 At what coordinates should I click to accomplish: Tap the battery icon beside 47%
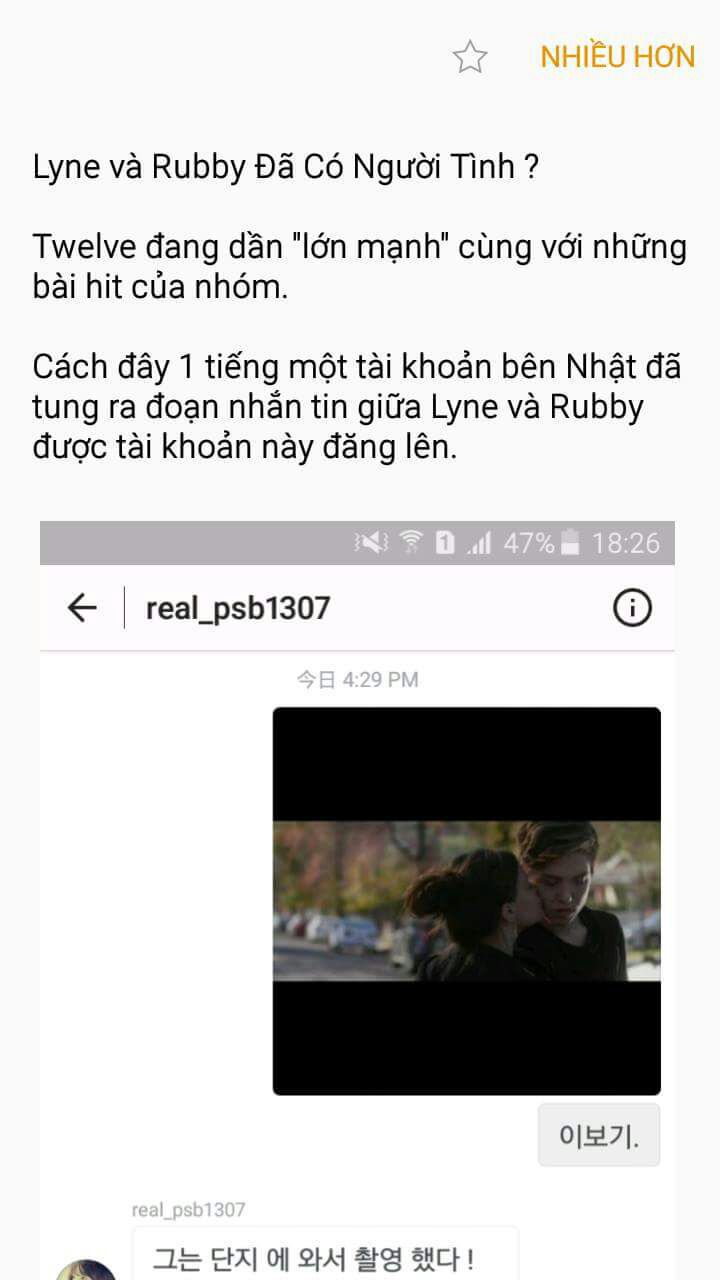570,543
